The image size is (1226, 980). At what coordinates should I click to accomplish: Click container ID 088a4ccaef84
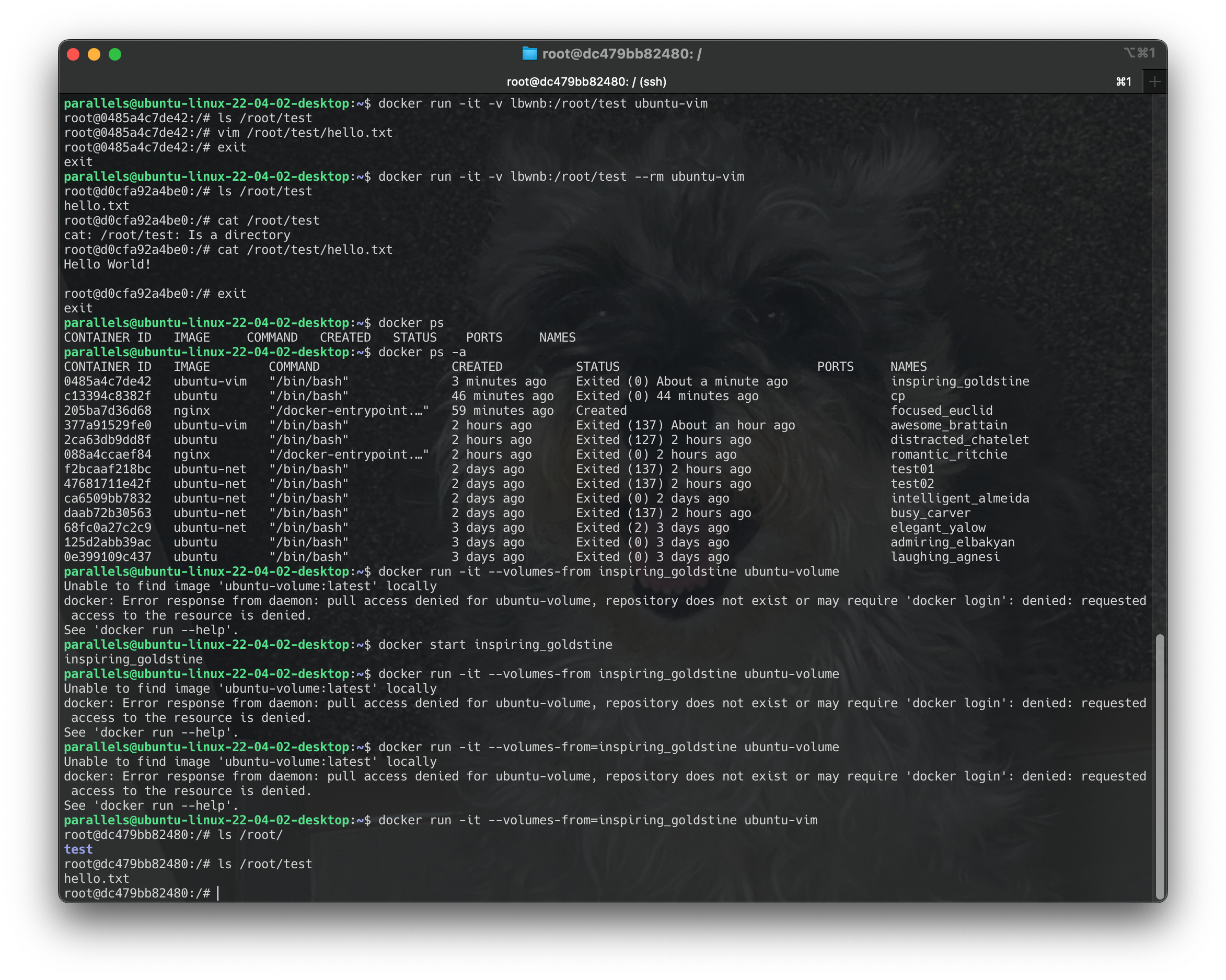tap(108, 454)
